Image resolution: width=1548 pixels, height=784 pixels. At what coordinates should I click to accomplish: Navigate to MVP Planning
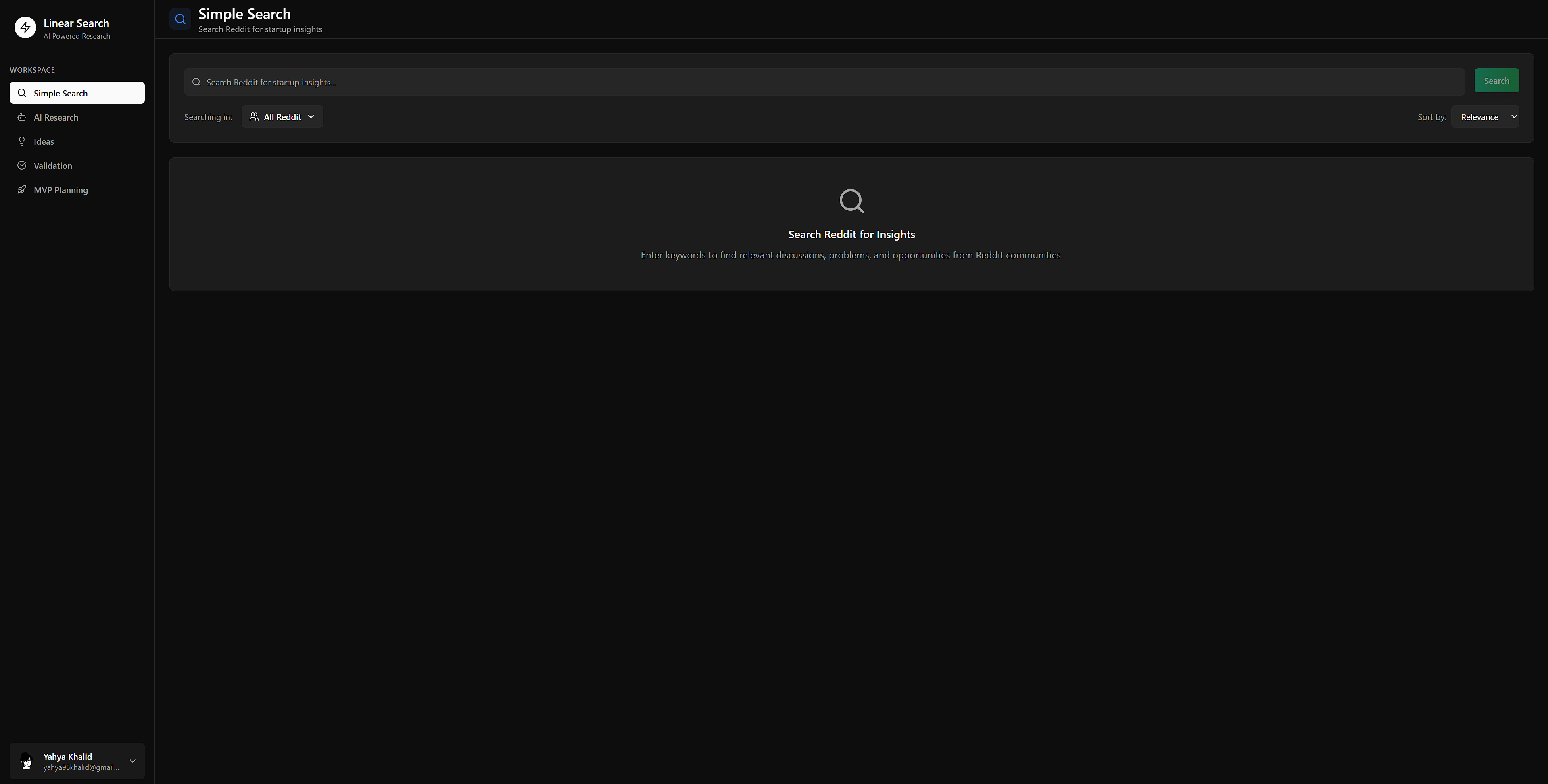pos(61,190)
